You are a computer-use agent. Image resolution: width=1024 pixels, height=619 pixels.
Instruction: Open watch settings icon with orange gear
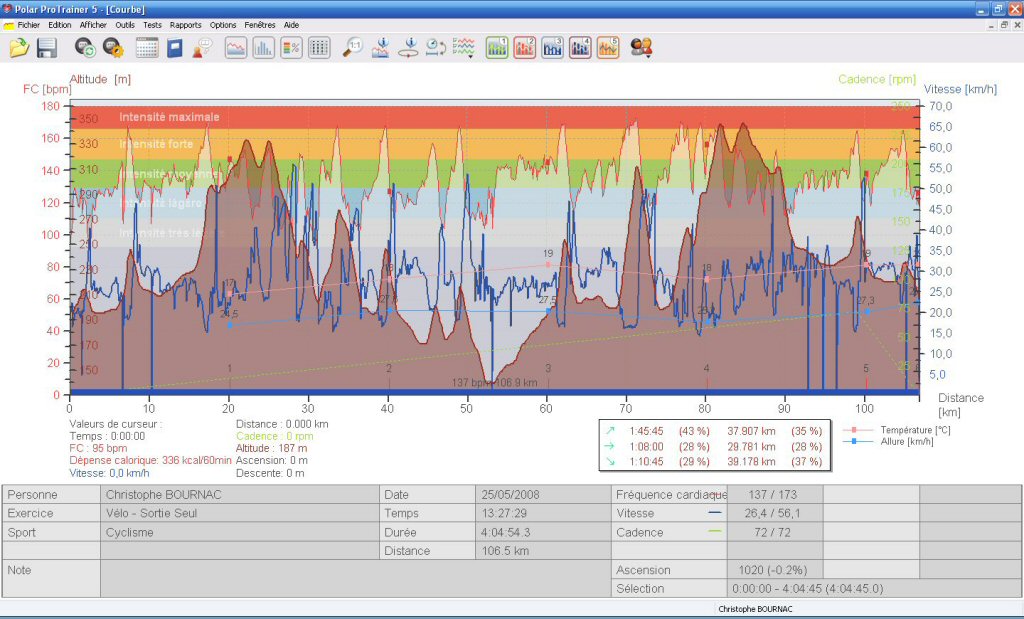[113, 48]
